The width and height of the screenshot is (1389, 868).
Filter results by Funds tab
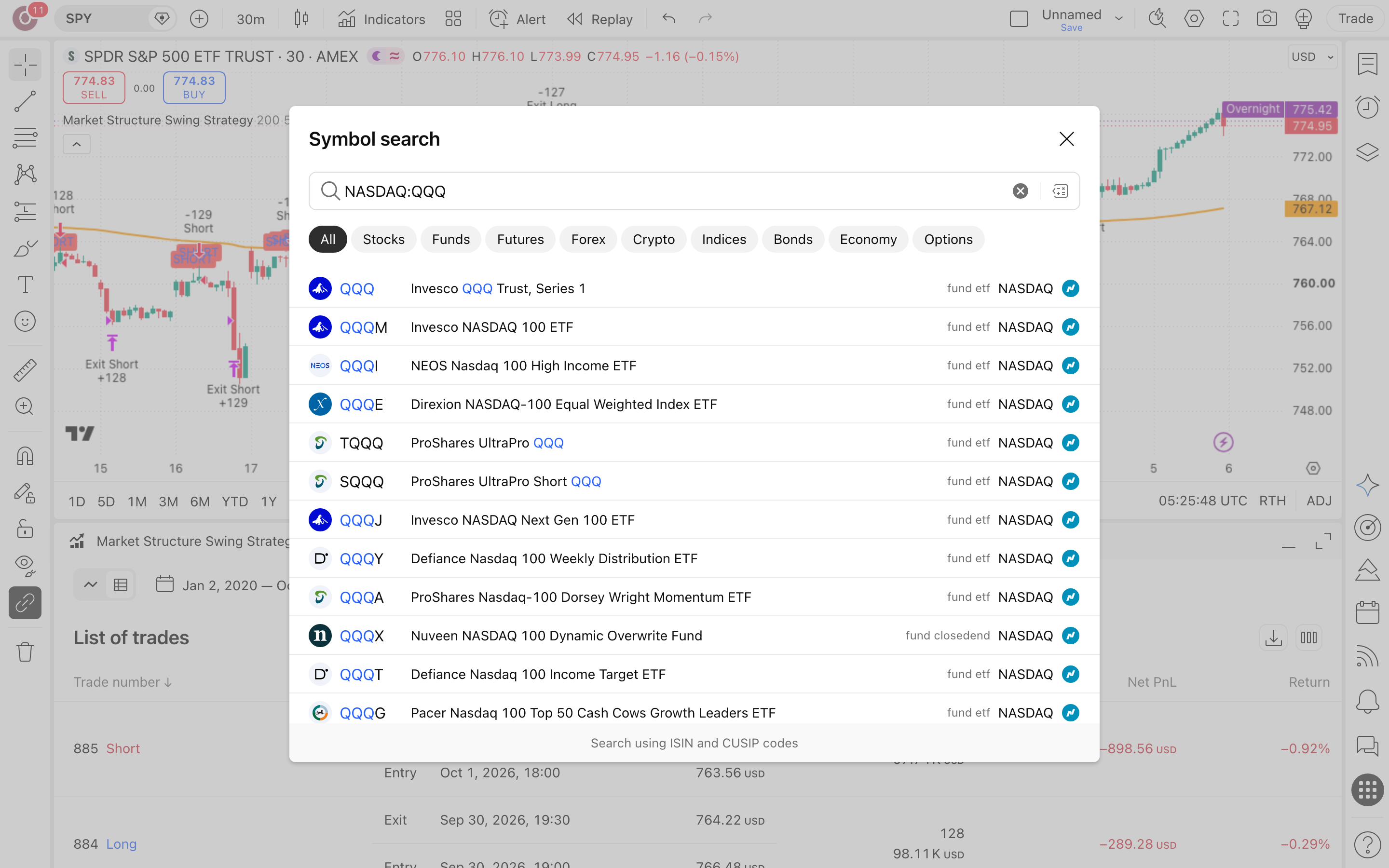[x=450, y=239]
